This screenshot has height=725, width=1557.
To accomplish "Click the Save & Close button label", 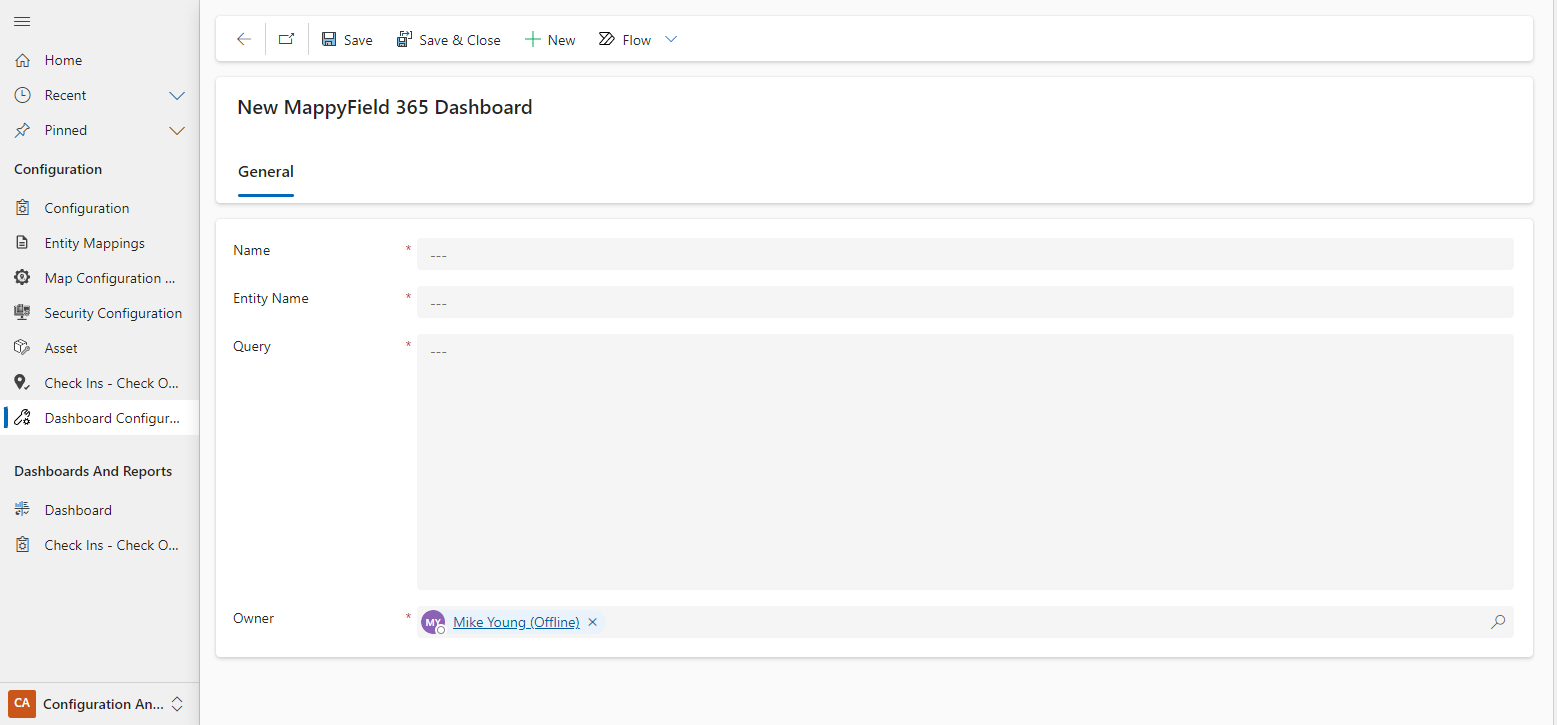I will (460, 40).
